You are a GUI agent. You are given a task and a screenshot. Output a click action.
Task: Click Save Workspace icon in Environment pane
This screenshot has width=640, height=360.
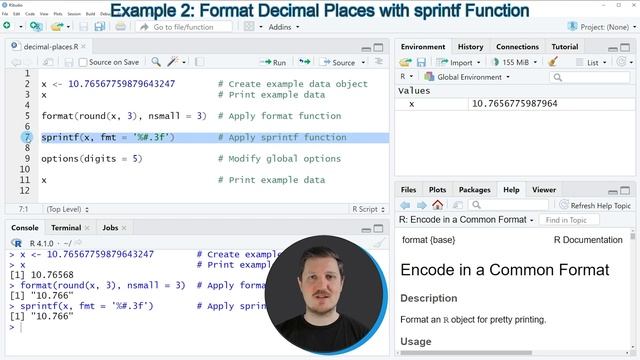pyautogui.click(x=421, y=62)
